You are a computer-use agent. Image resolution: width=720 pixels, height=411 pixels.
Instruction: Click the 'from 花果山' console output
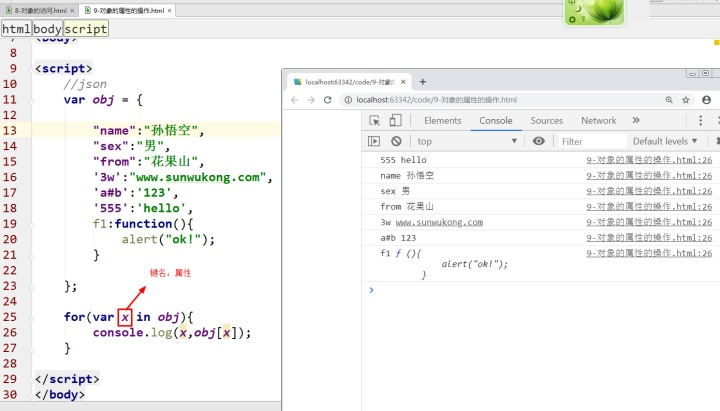(407, 207)
